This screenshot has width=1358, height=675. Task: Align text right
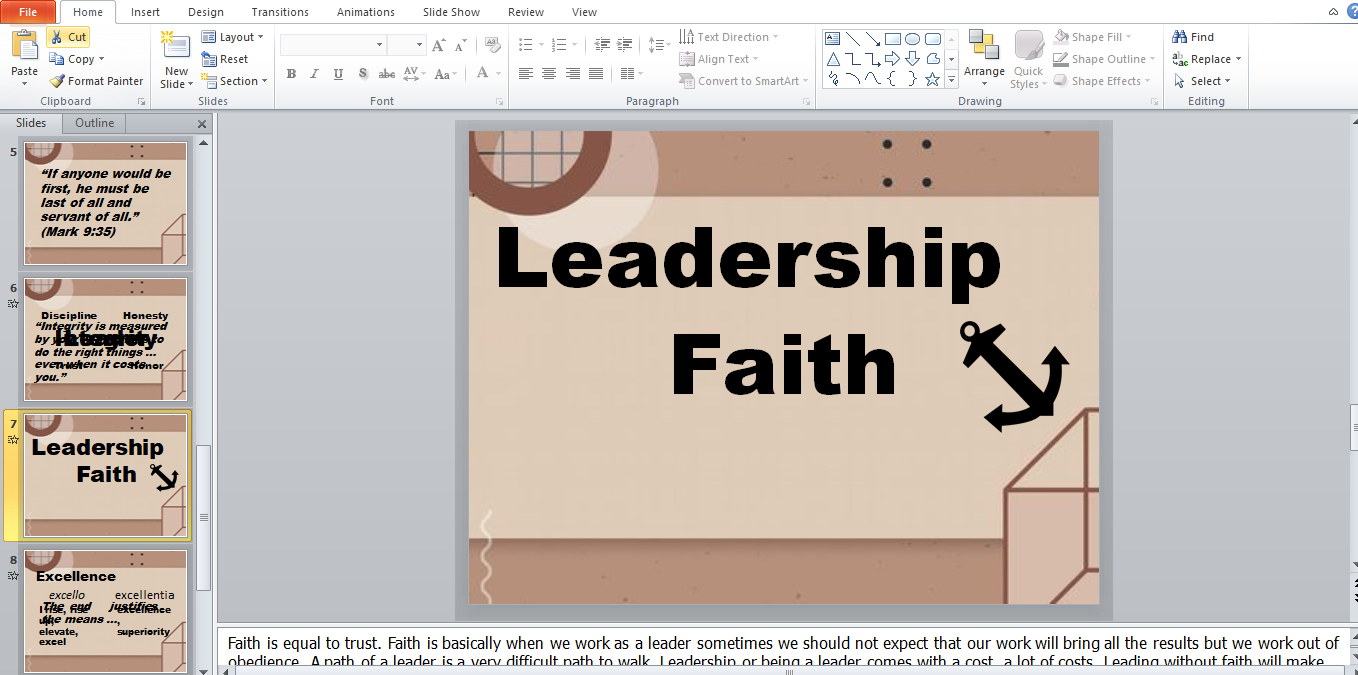click(573, 73)
